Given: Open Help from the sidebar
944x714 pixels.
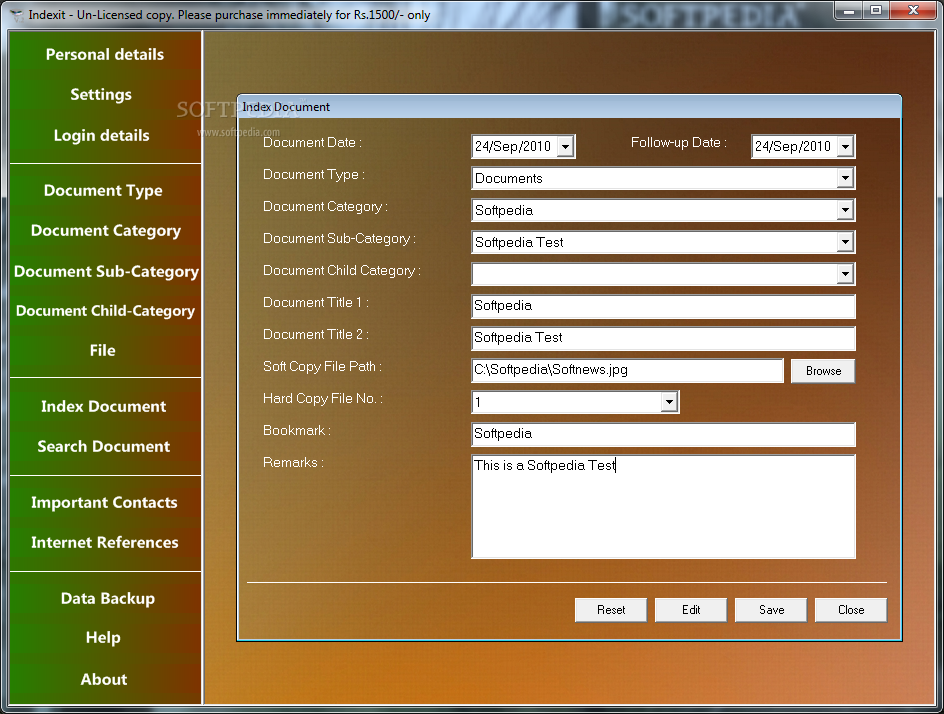Looking at the screenshot, I should coord(103,638).
